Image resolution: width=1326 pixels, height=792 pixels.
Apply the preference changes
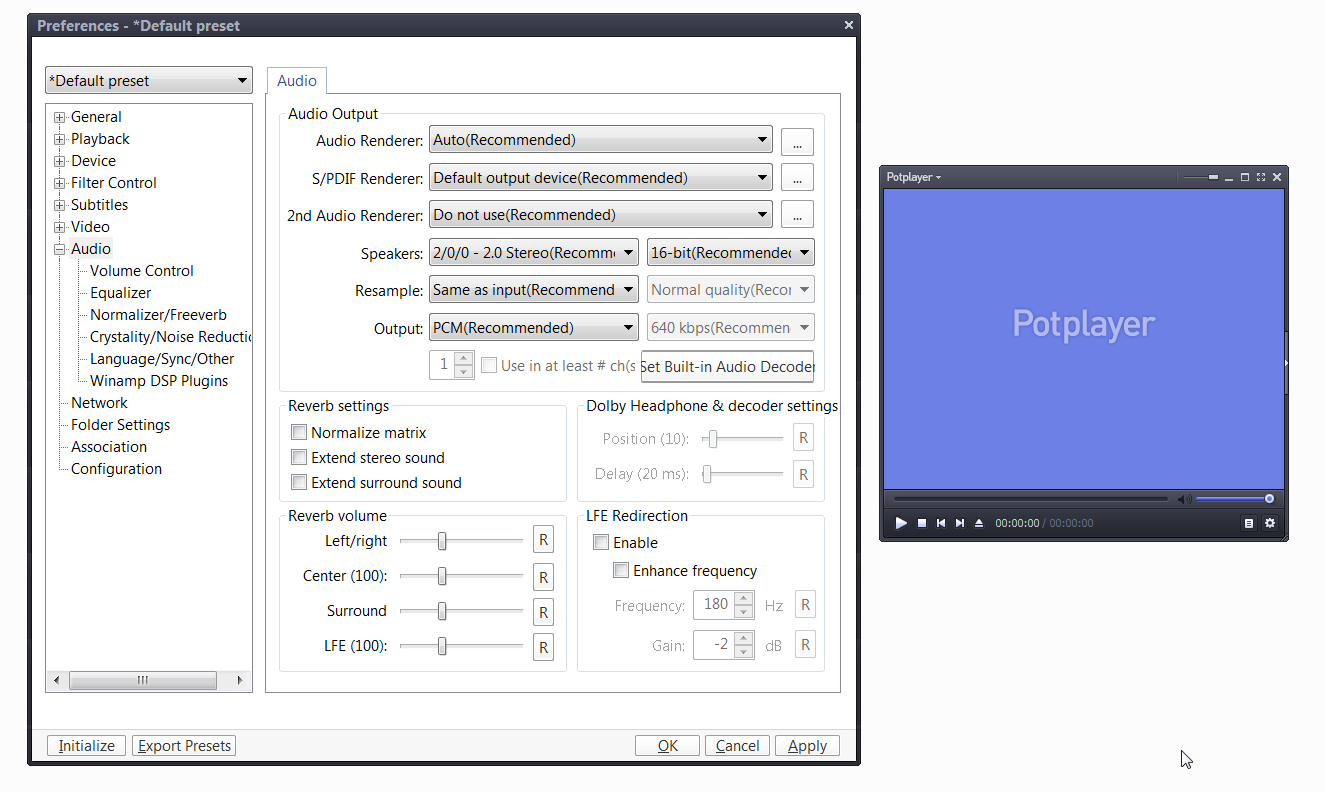[807, 746]
